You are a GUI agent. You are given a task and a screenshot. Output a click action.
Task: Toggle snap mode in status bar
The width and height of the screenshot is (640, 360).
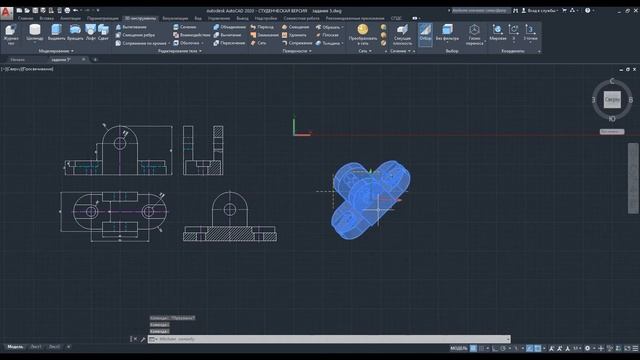click(482, 348)
